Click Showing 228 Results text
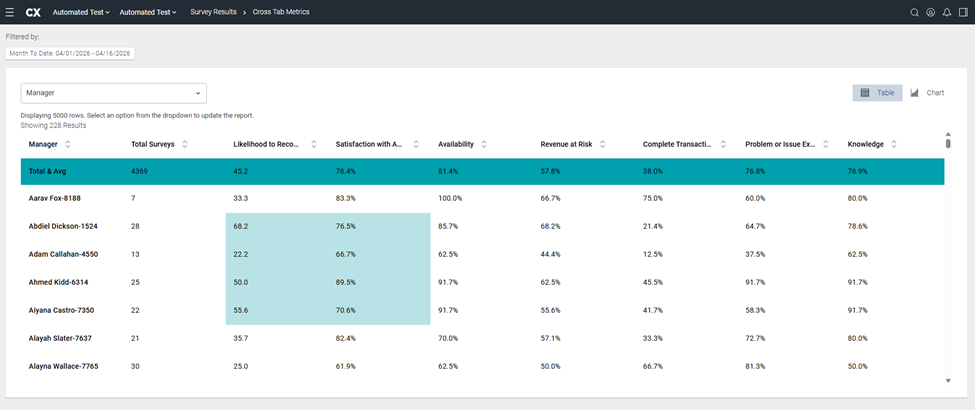The height and width of the screenshot is (410, 975). tap(53, 126)
